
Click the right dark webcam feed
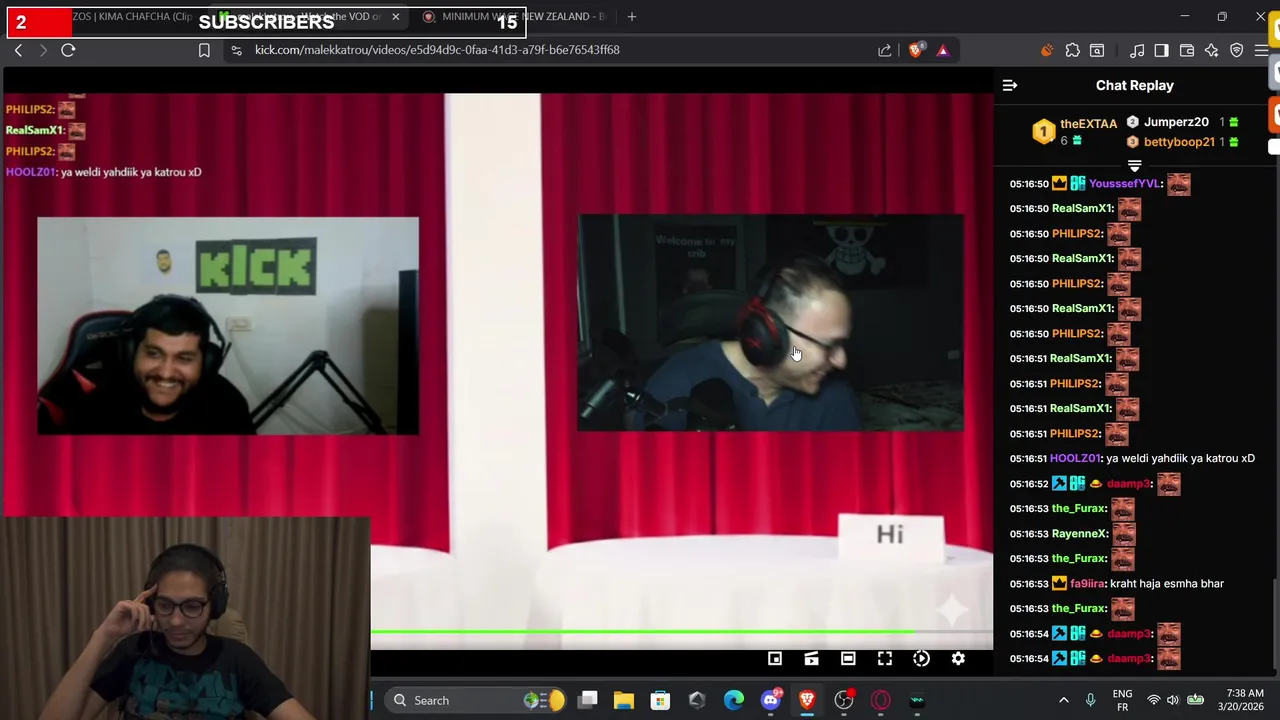[x=770, y=323]
